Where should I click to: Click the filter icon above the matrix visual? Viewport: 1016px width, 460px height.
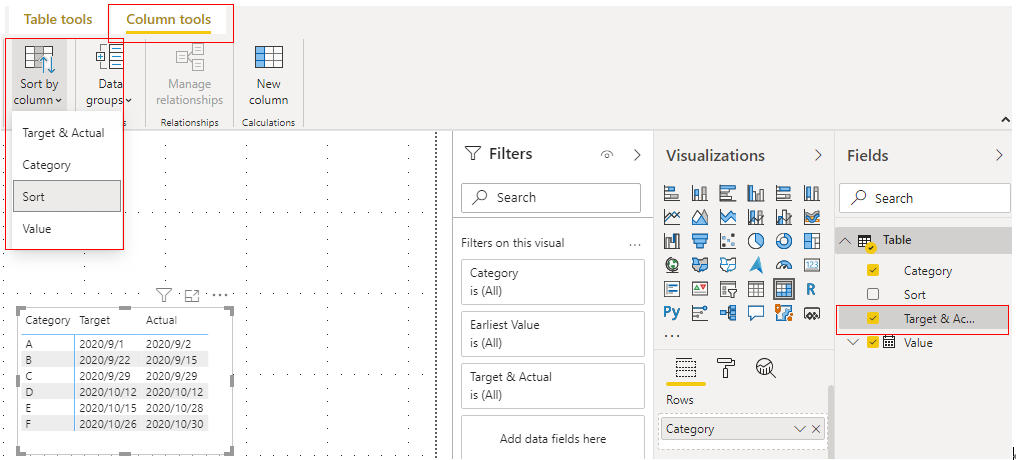[164, 295]
